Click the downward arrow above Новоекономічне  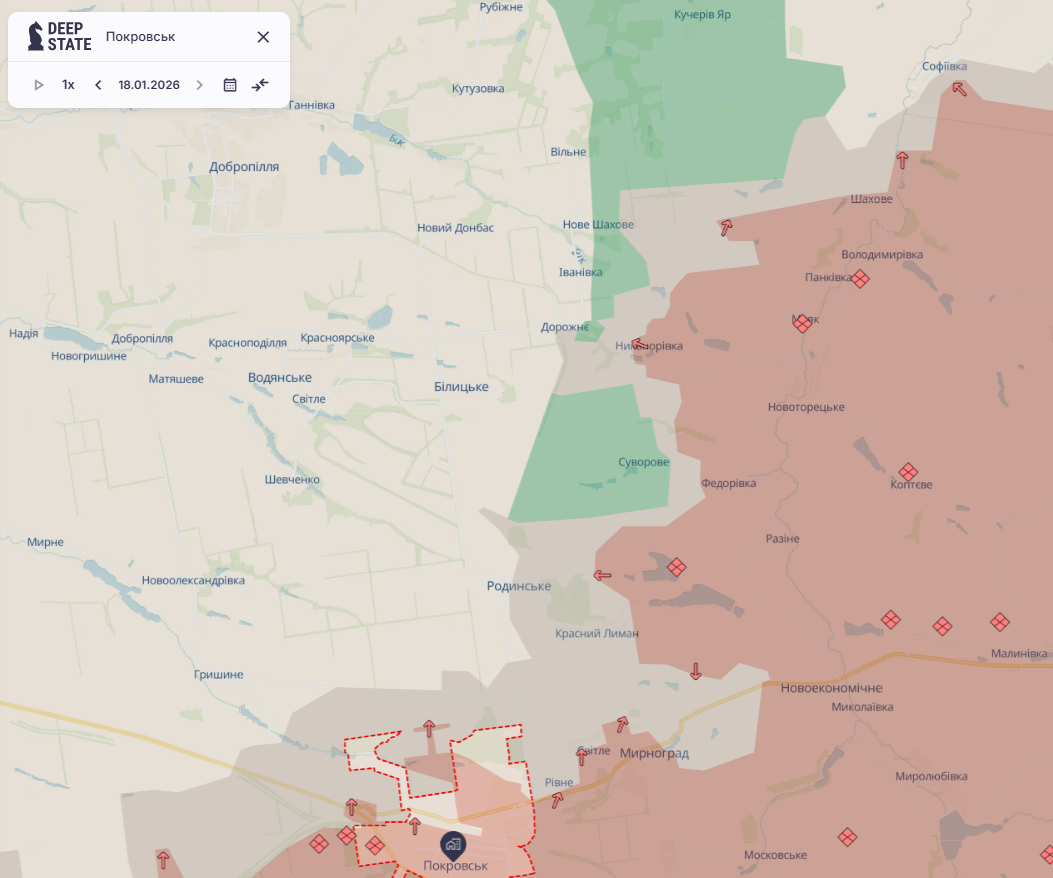pyautogui.click(x=696, y=671)
